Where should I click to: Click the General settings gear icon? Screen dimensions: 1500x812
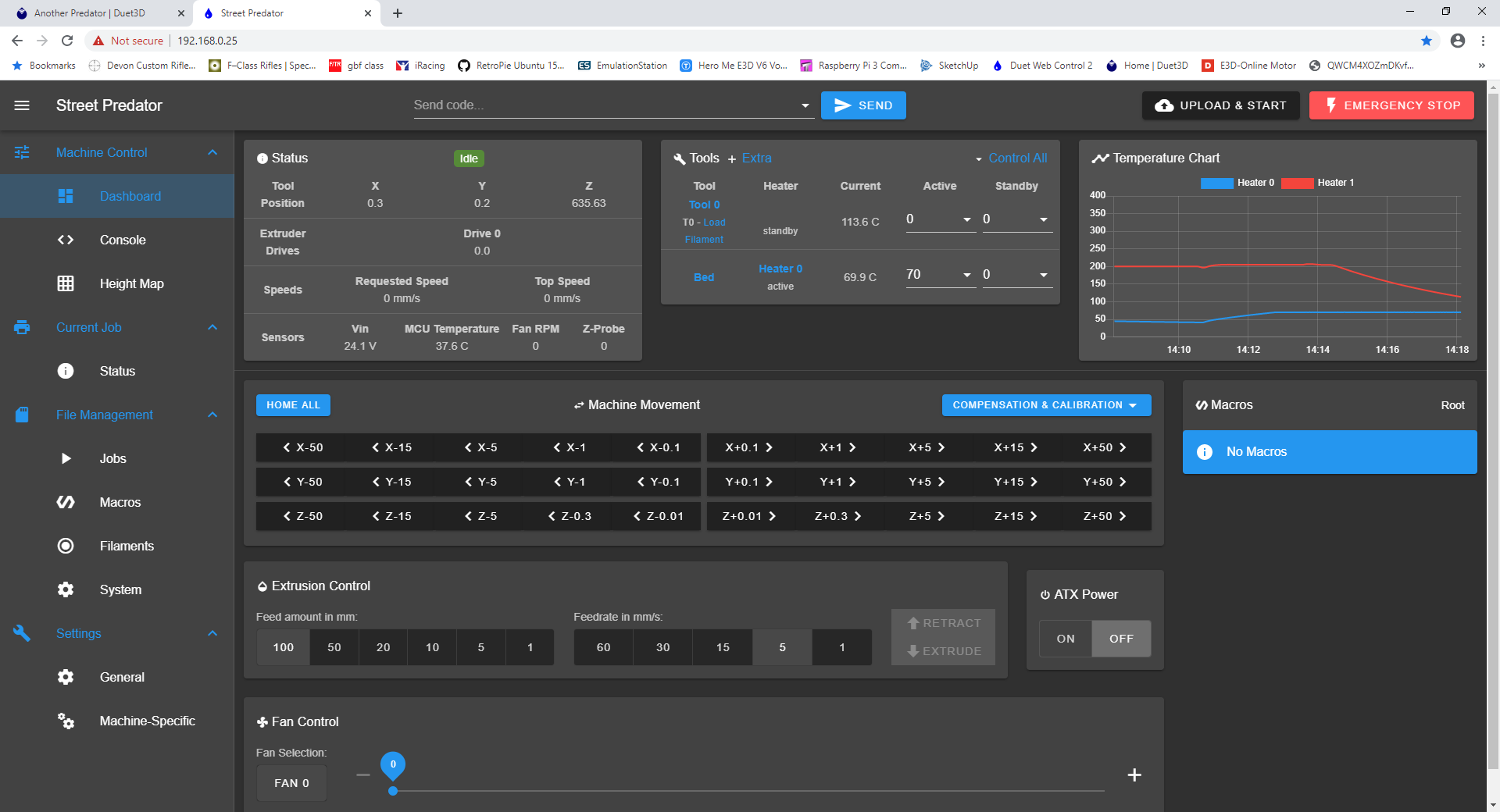coord(66,677)
